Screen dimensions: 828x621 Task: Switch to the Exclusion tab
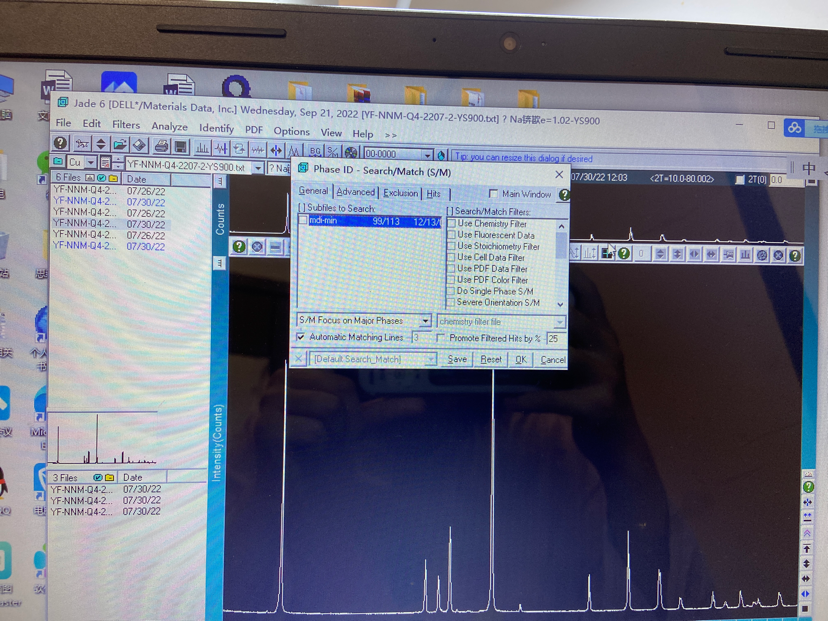pos(400,193)
